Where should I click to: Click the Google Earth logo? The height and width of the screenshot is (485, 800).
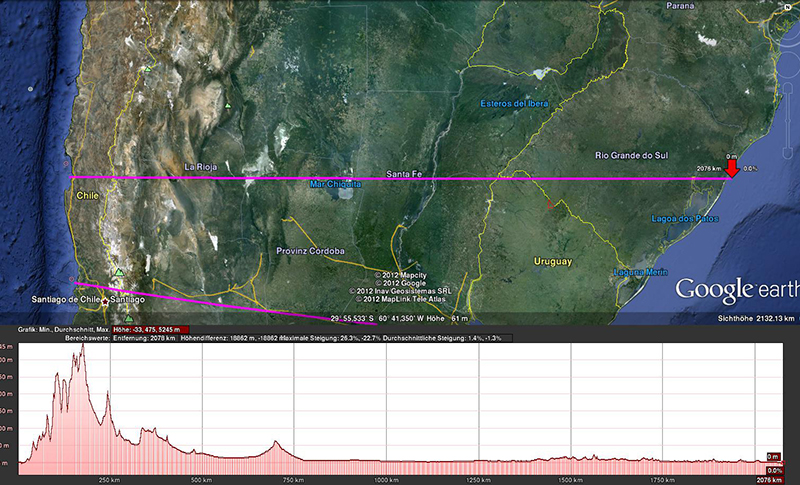pyautogui.click(x=735, y=290)
